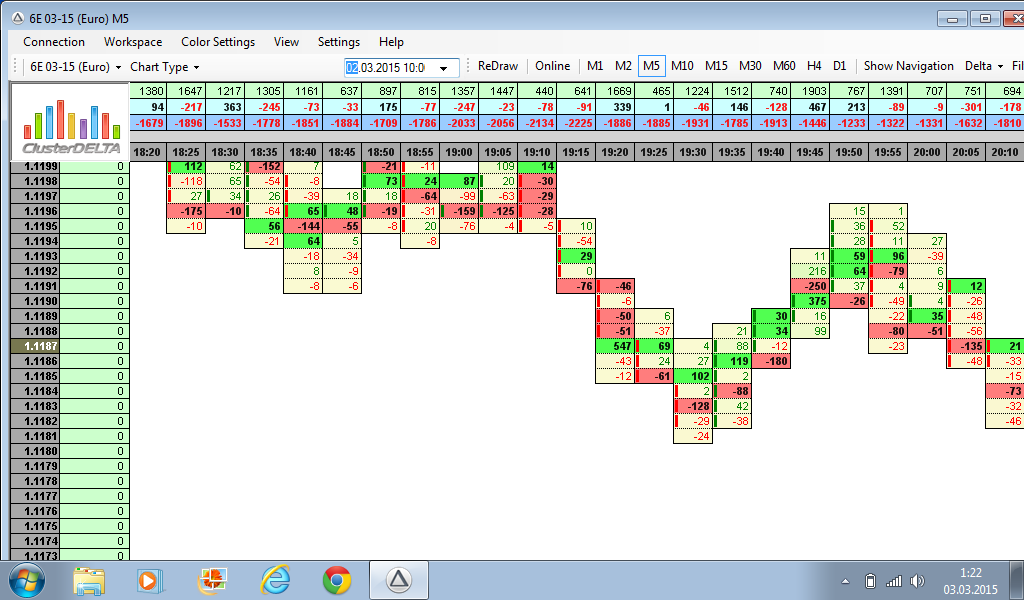Image resolution: width=1024 pixels, height=600 pixels.
Task: Click the volume speaker tray icon
Action: pyautogui.click(x=918, y=581)
